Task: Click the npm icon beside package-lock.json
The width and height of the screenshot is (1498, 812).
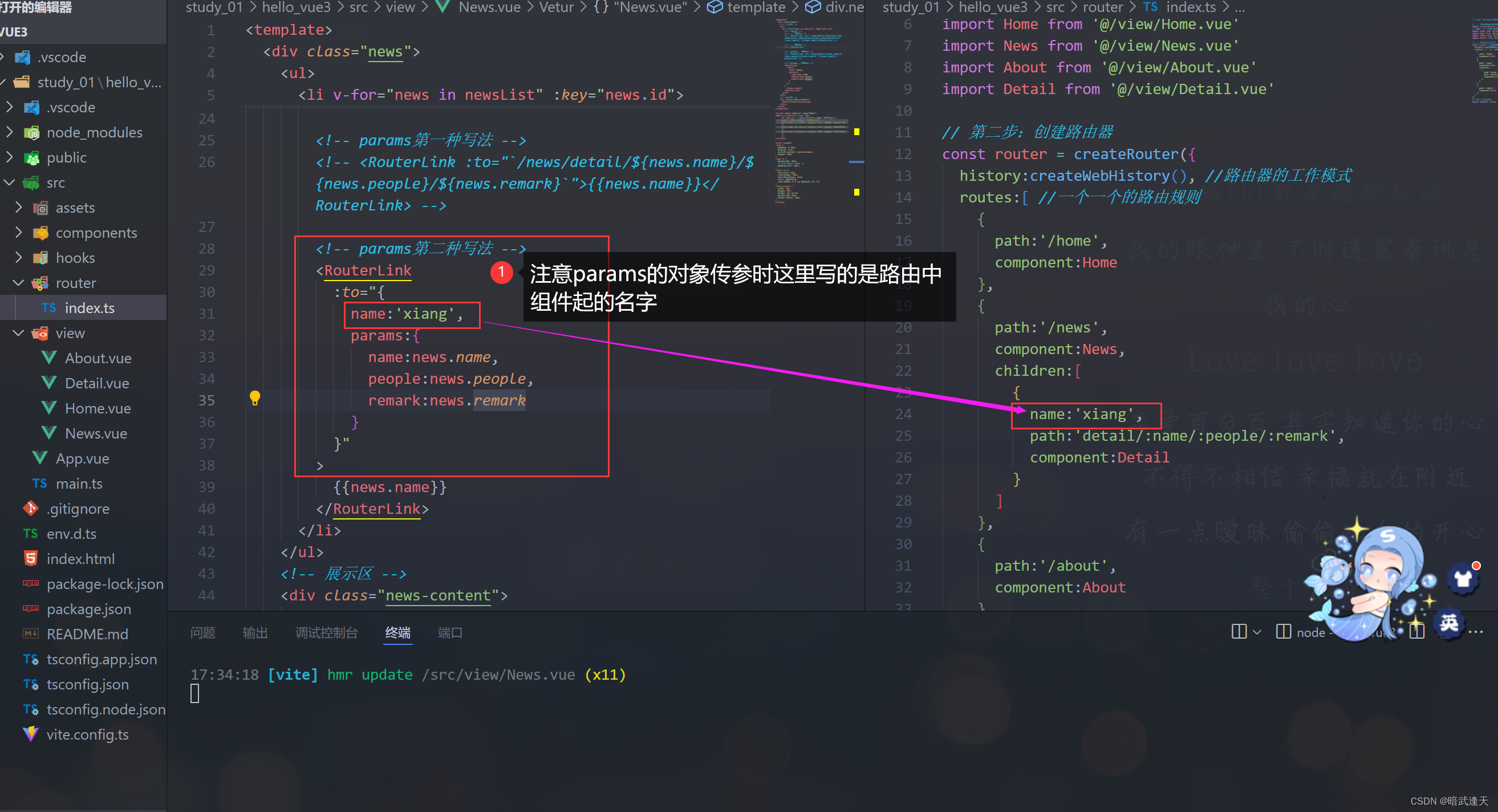Action: [x=31, y=583]
